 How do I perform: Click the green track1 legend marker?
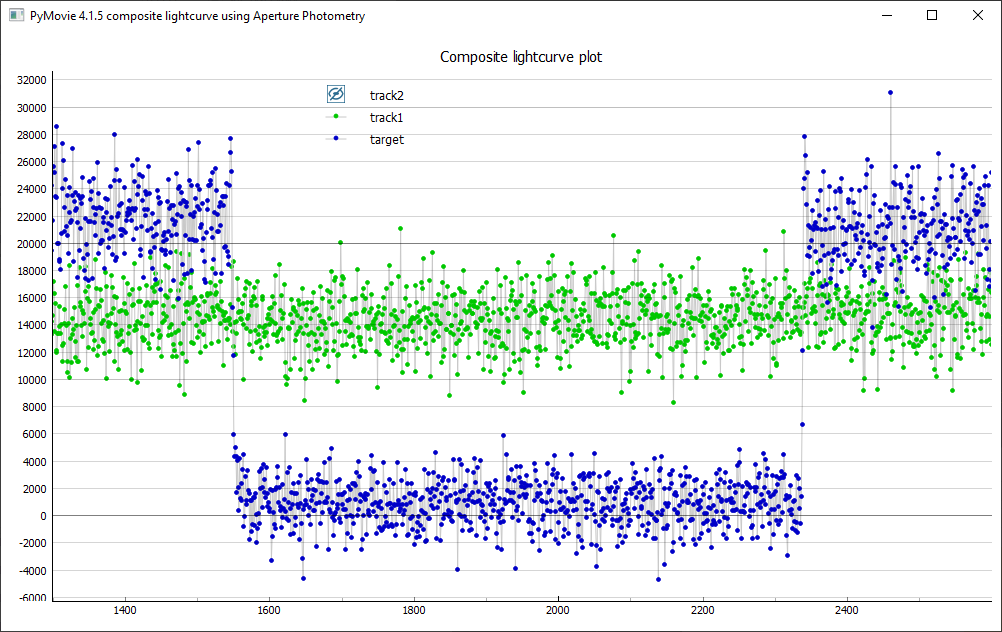336,117
